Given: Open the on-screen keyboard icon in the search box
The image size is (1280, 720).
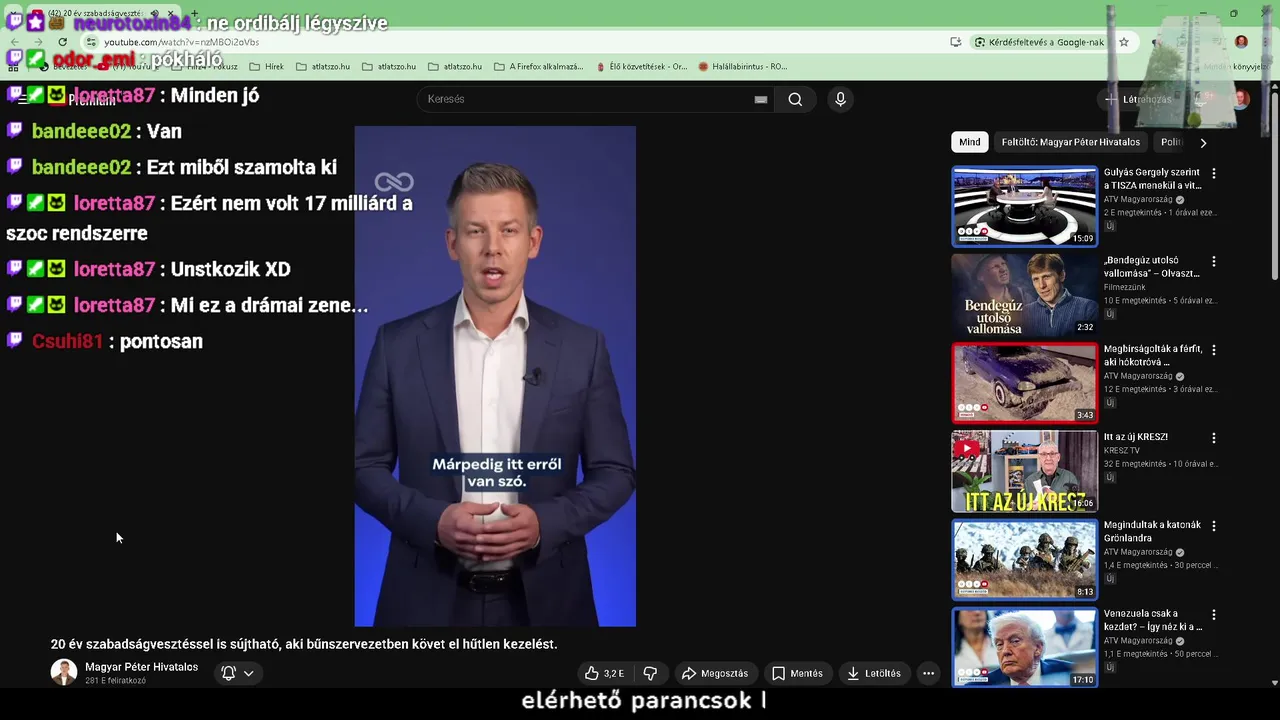Looking at the screenshot, I should [761, 99].
